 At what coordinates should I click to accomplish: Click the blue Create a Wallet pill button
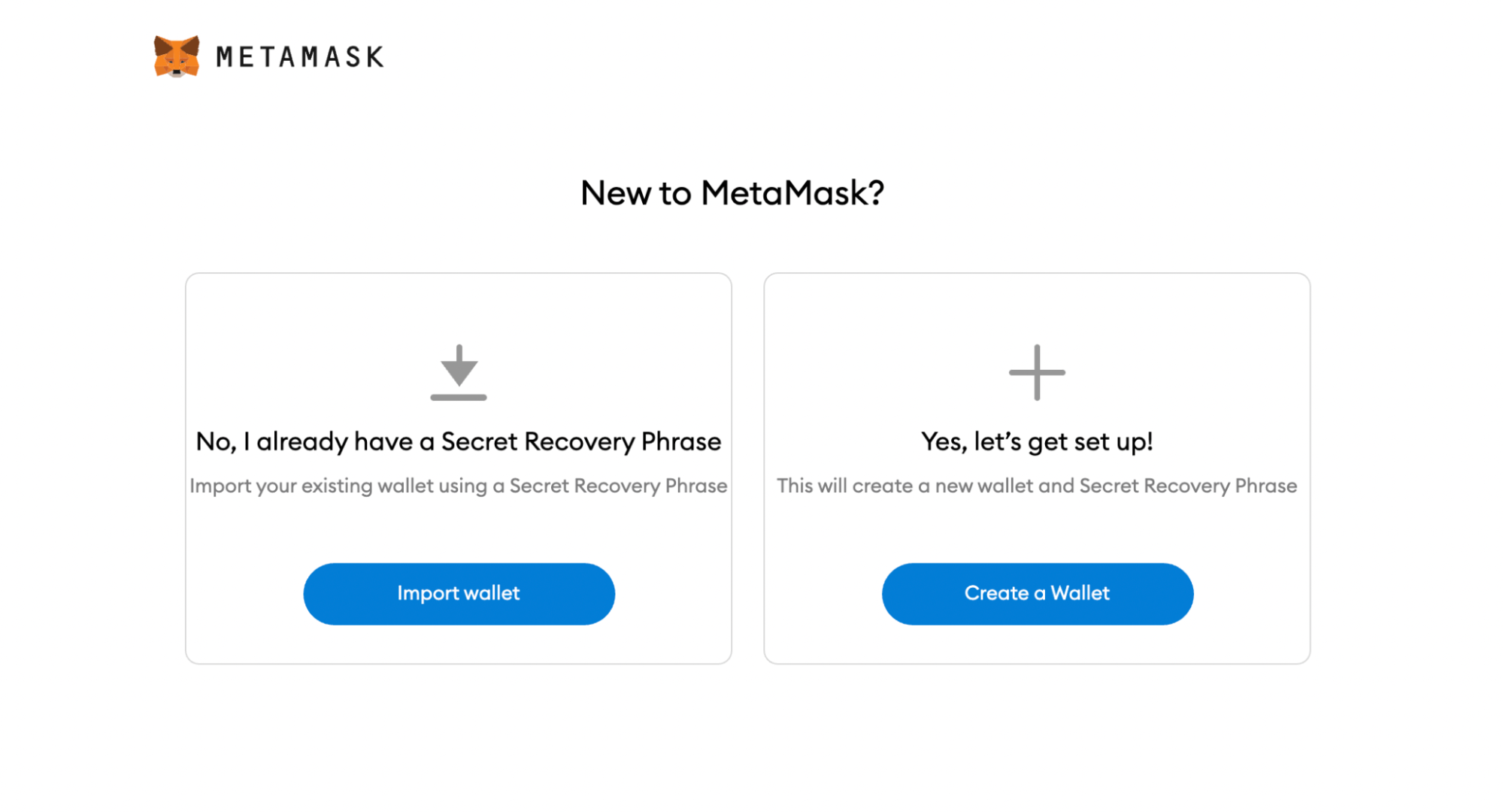click(x=1037, y=593)
